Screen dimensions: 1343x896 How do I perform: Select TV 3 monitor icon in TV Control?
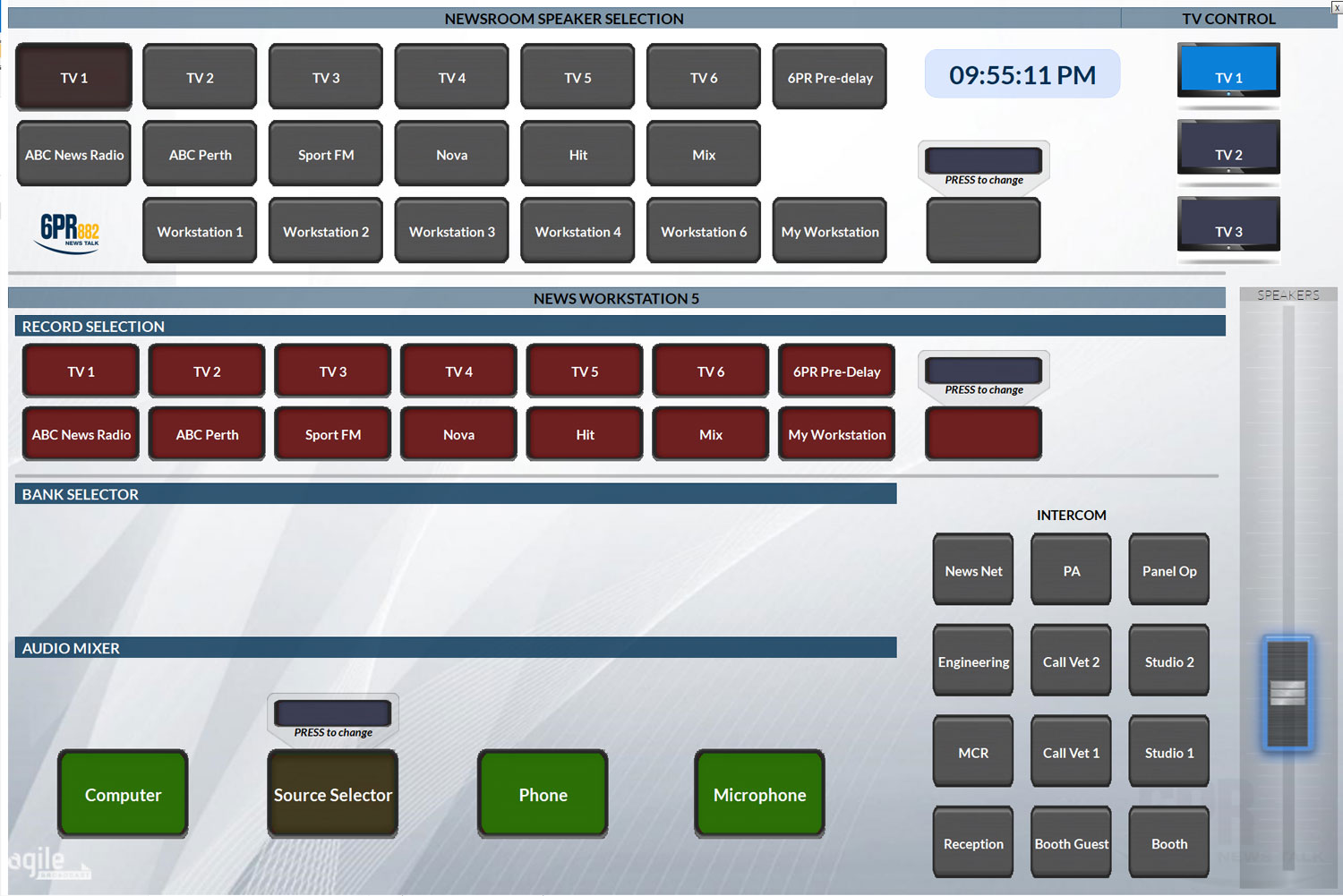click(1228, 224)
